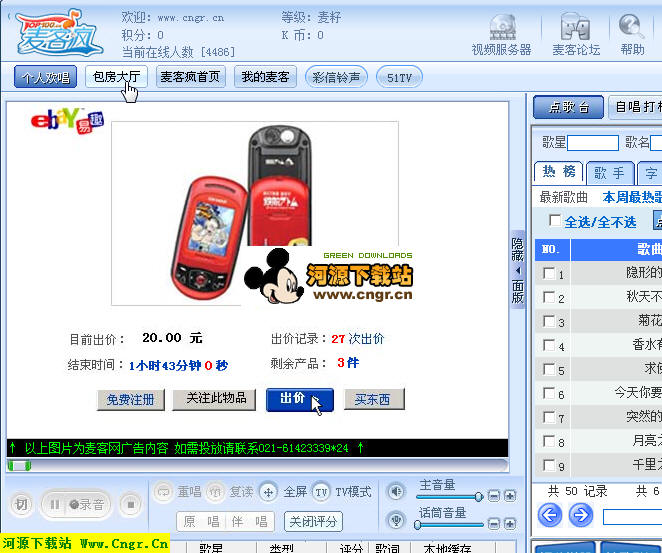
Task: Click the 切 skip song button
Action: tap(21, 504)
